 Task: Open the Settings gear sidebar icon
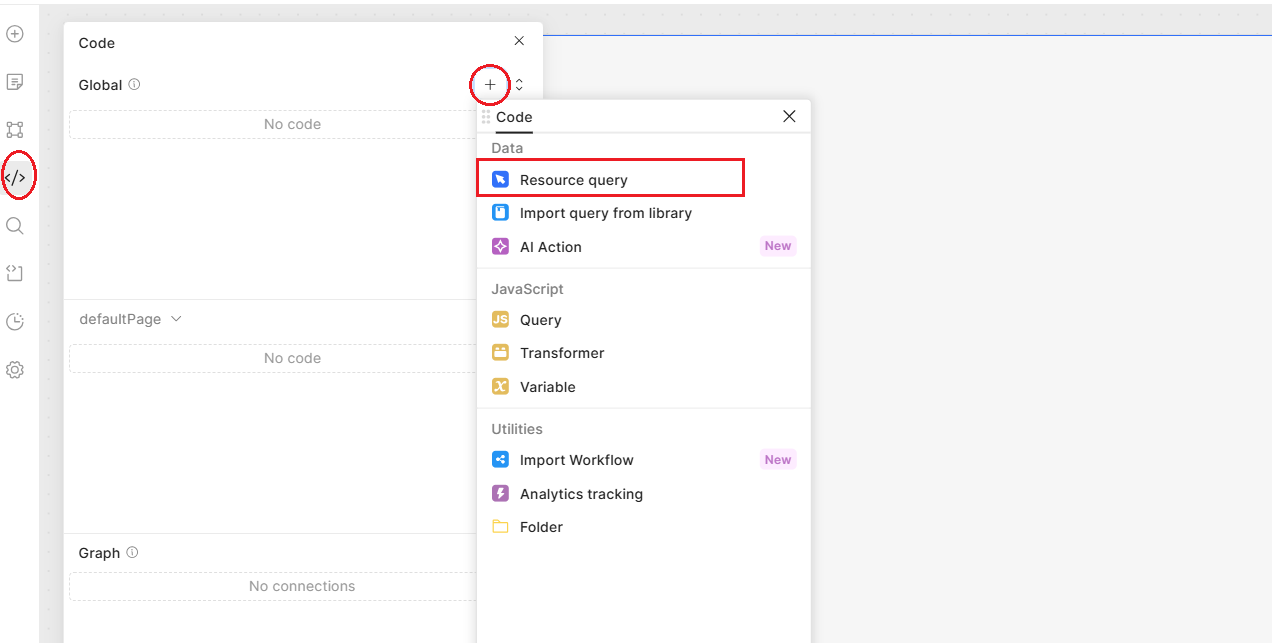[15, 370]
